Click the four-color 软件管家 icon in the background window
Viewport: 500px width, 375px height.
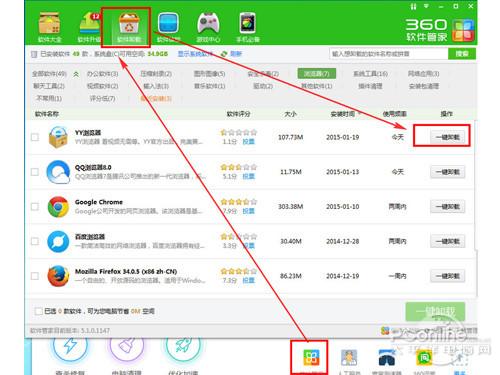point(311,357)
